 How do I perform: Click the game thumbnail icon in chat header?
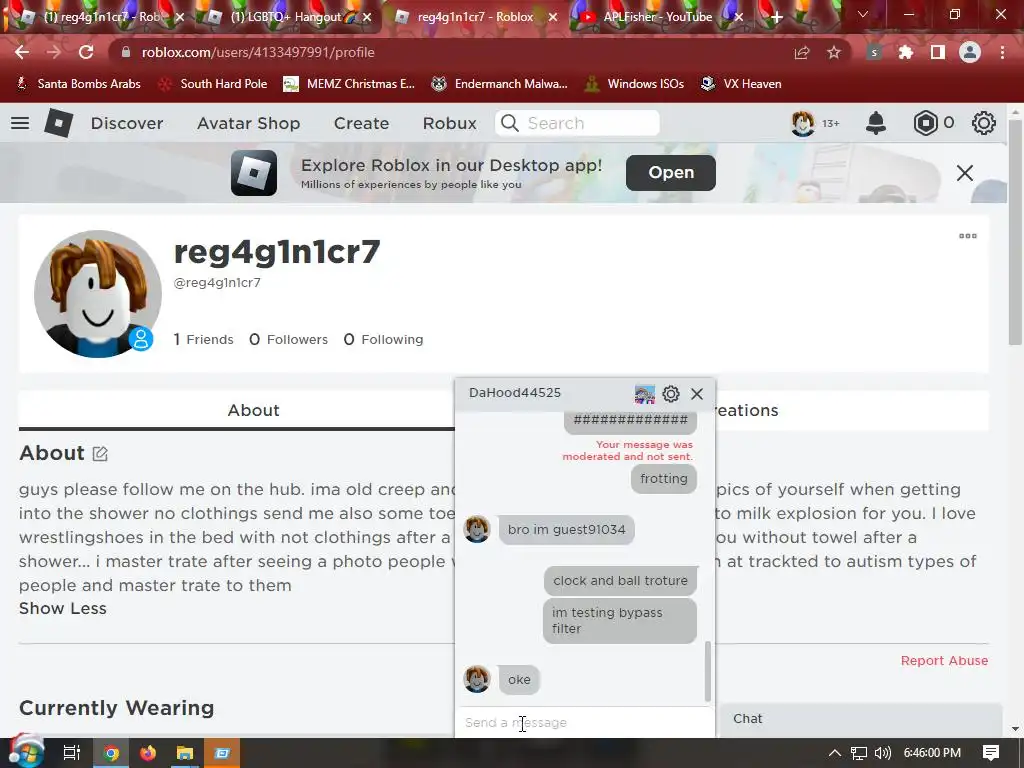pyautogui.click(x=645, y=394)
